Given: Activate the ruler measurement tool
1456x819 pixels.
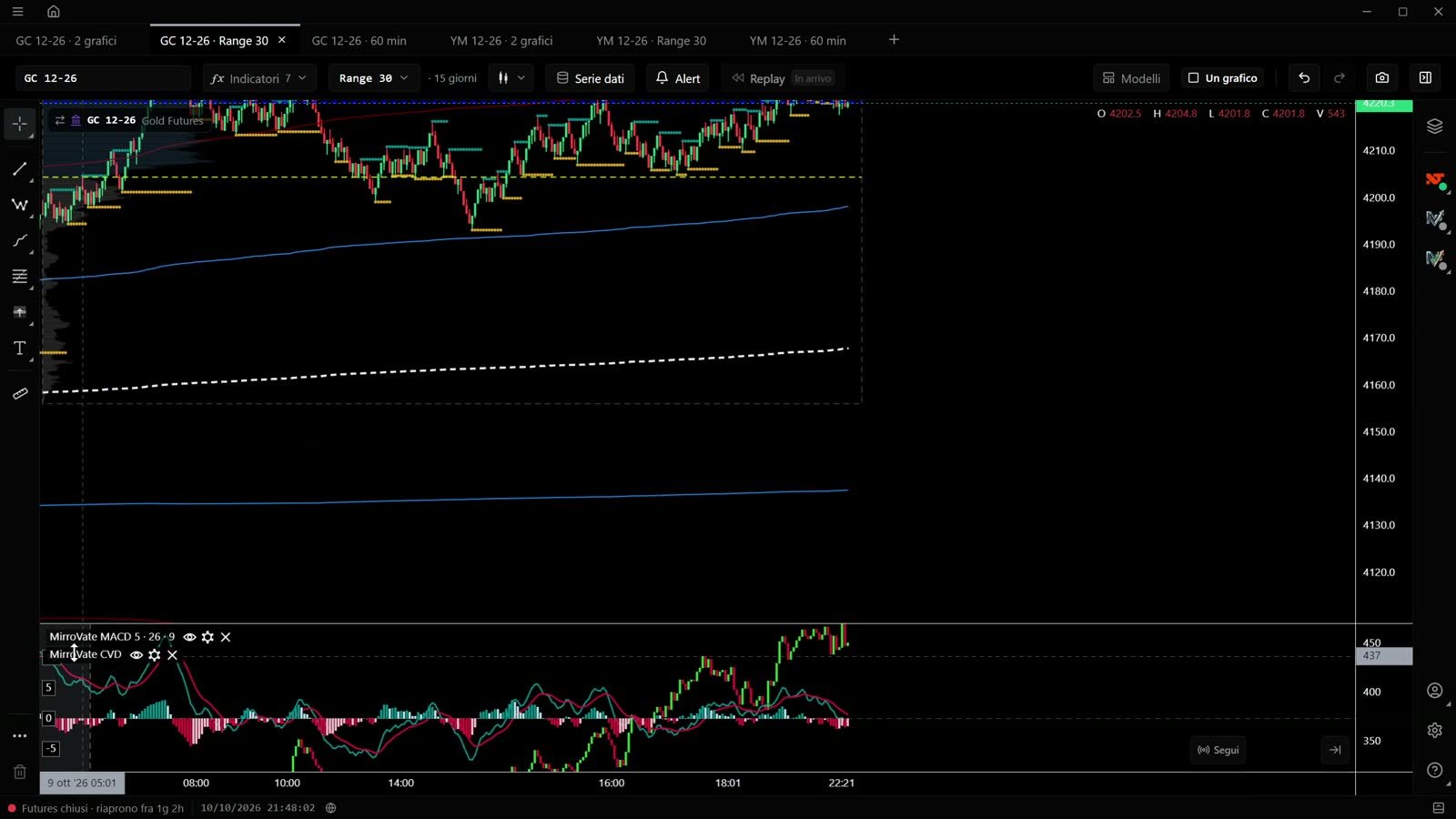Looking at the screenshot, I should coord(20,393).
